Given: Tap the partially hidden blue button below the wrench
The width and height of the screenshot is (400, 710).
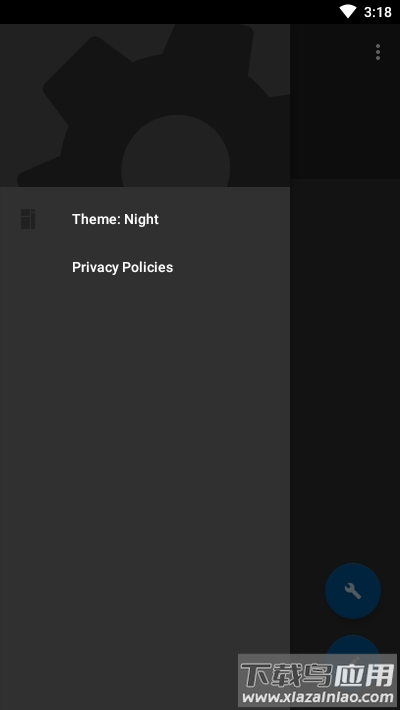Looking at the screenshot, I should point(353,645).
